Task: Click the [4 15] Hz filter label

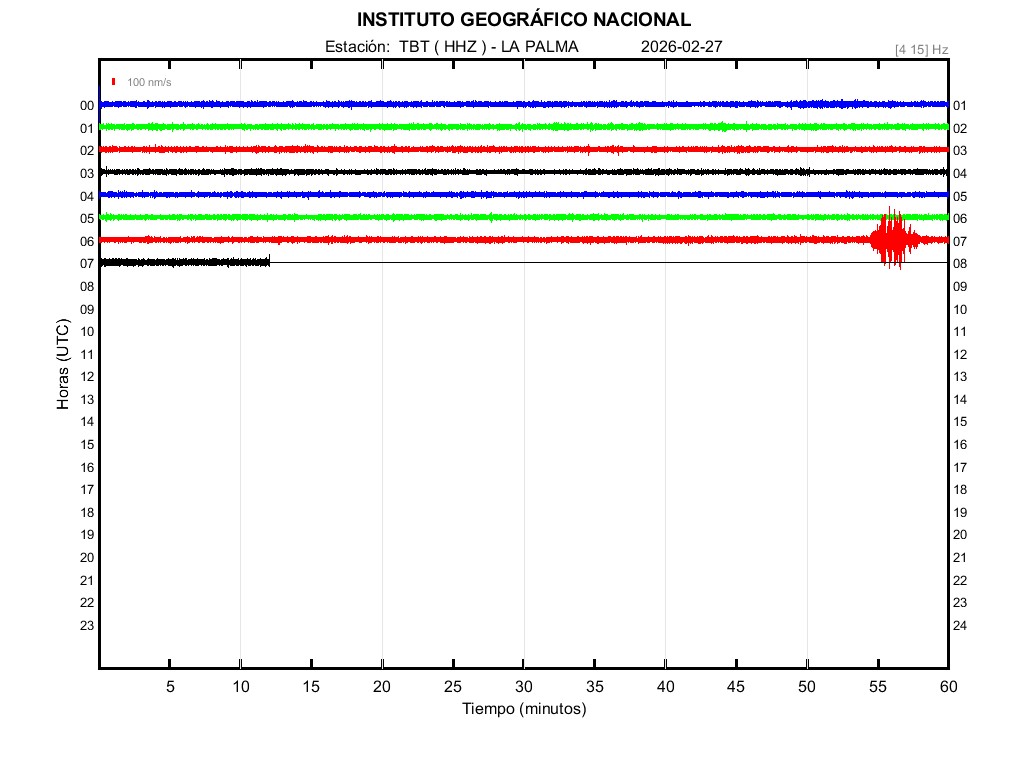Action: [921, 49]
